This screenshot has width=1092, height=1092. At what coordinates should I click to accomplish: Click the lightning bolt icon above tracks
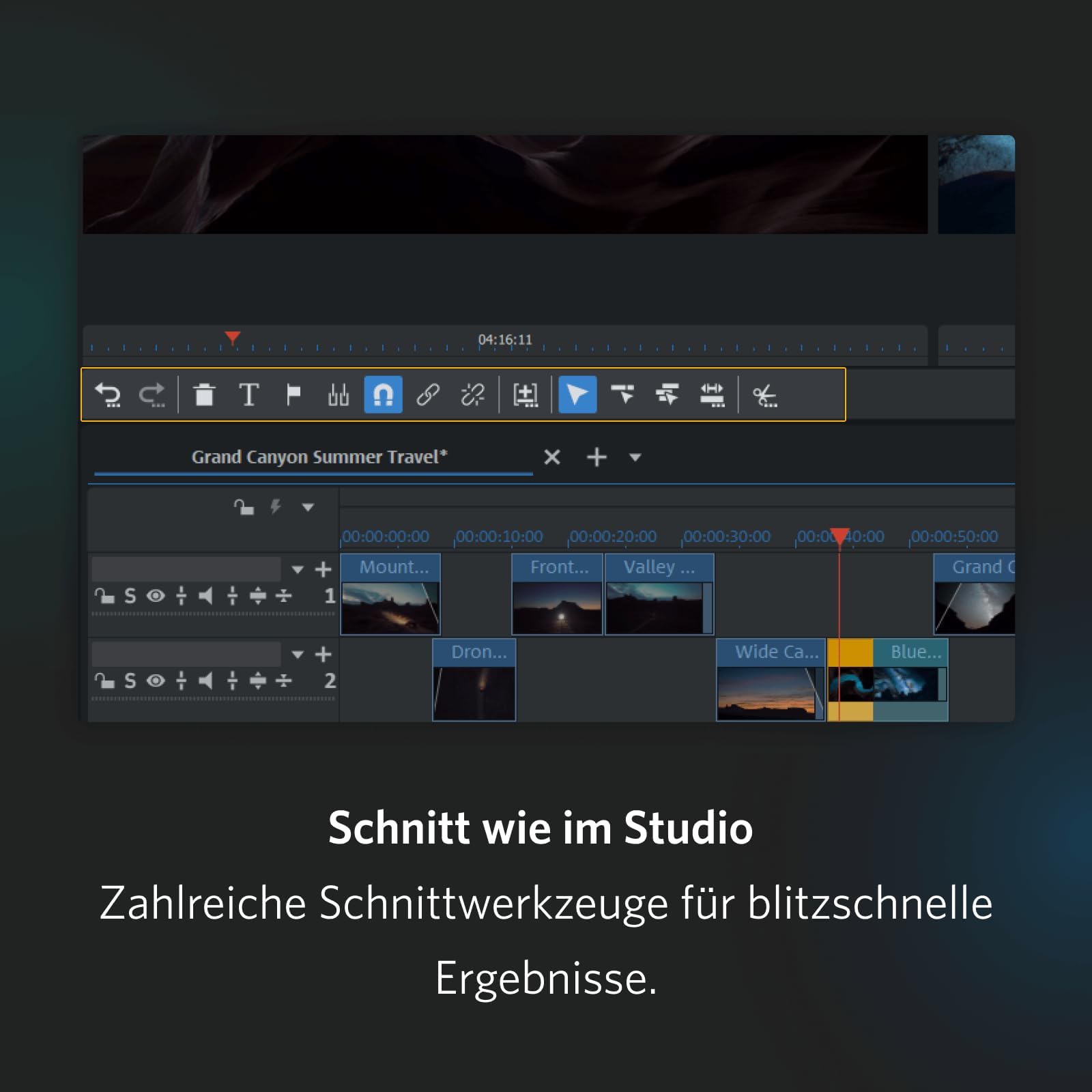click(276, 506)
